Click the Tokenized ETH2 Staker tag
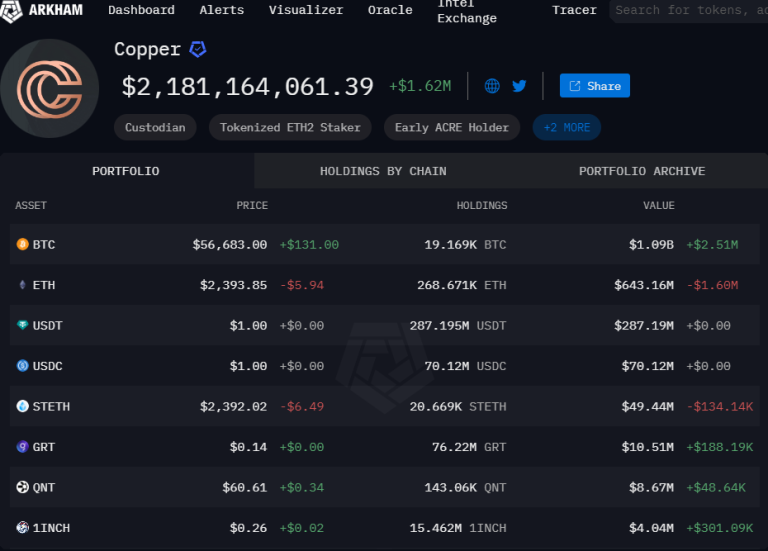The width and height of the screenshot is (768, 551). click(290, 127)
